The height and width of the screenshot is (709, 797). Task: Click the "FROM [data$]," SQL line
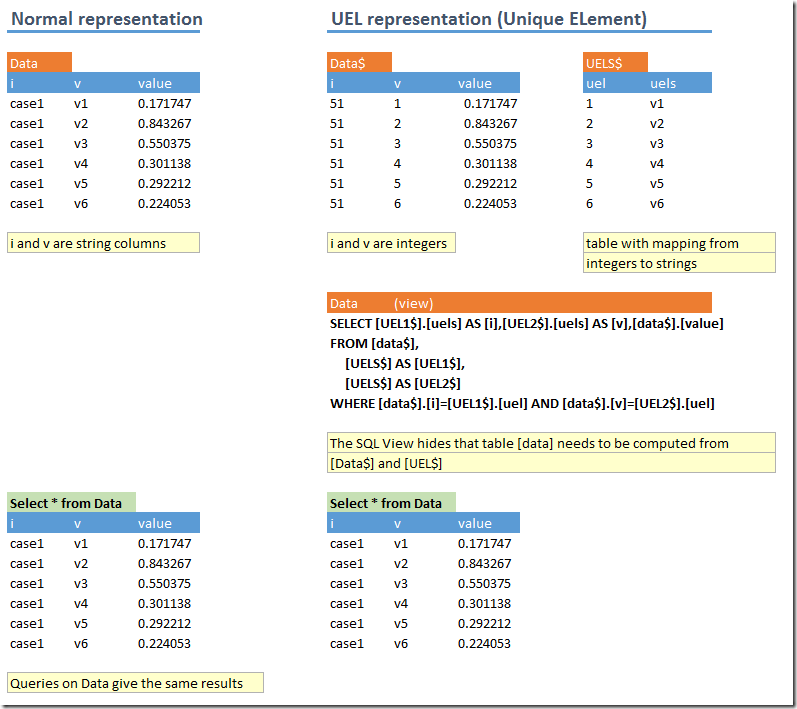point(375,343)
